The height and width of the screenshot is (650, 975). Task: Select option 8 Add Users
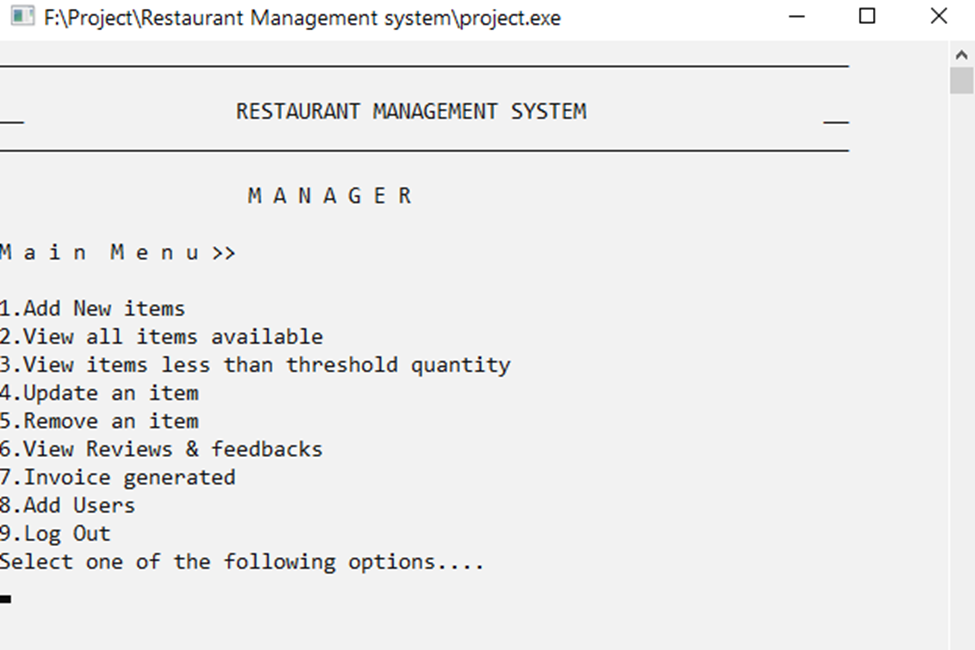[67, 505]
